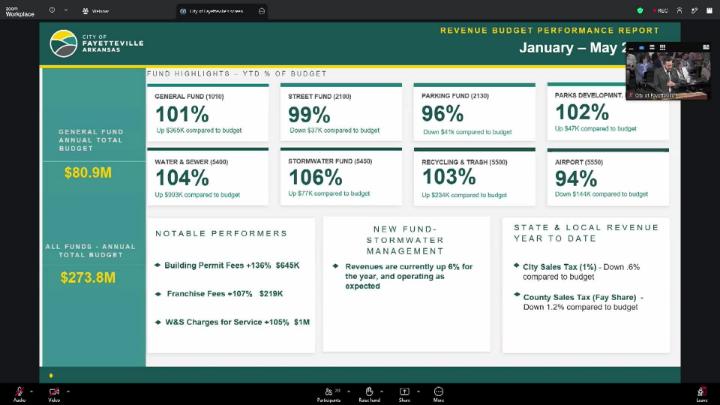The width and height of the screenshot is (720, 405).
Task: Expand the Participants options arrow
Action: pyautogui.click(x=349, y=392)
